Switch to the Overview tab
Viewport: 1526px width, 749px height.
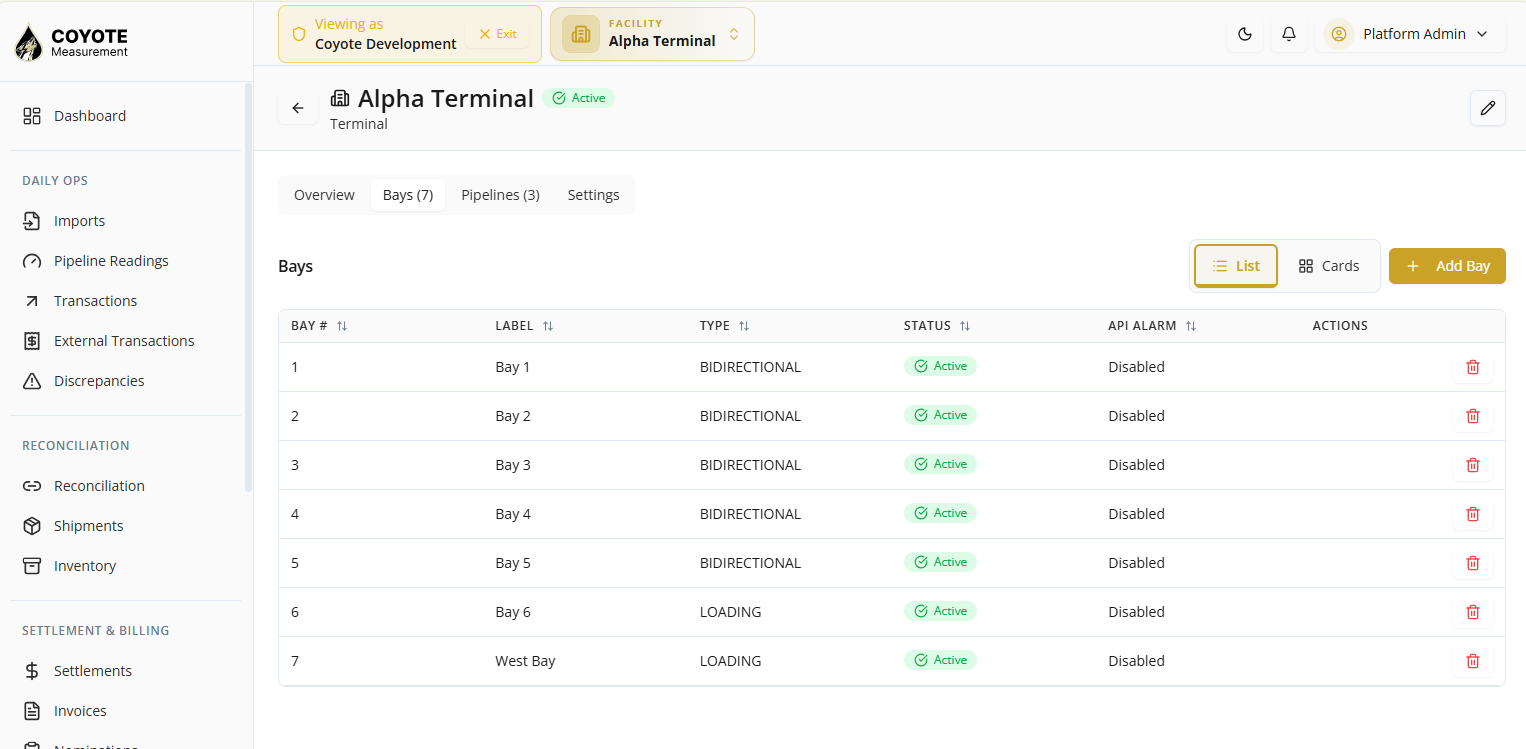coord(324,195)
